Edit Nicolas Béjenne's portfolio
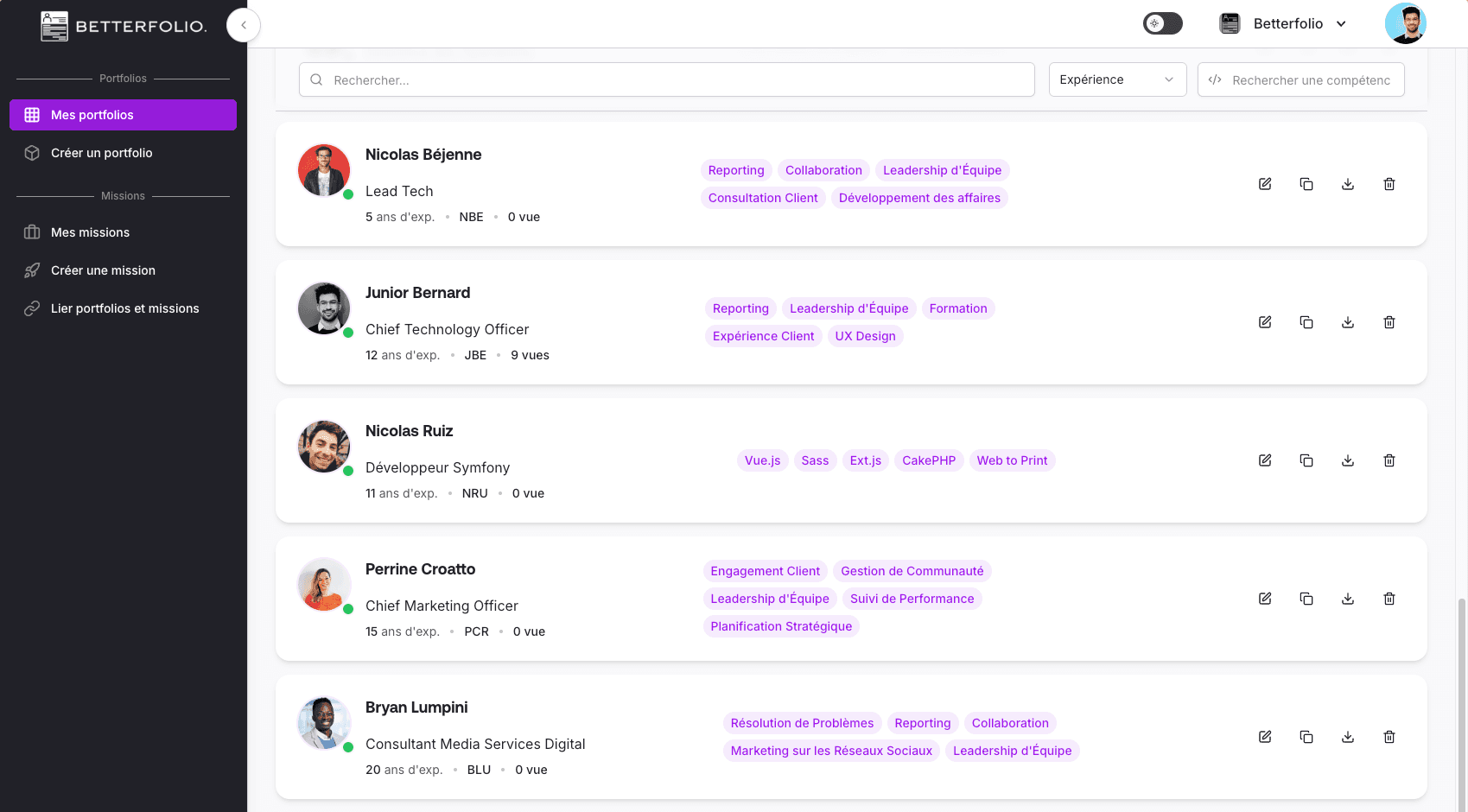Viewport: 1468px width, 812px height. (x=1265, y=184)
